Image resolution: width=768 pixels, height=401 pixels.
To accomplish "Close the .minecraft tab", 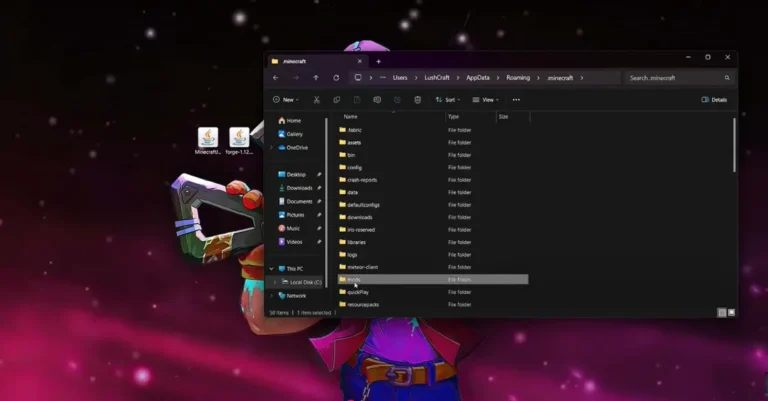I will point(360,62).
